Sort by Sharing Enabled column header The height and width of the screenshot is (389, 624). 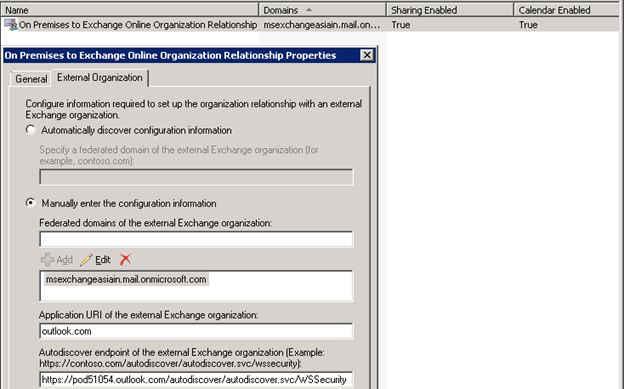pos(450,10)
